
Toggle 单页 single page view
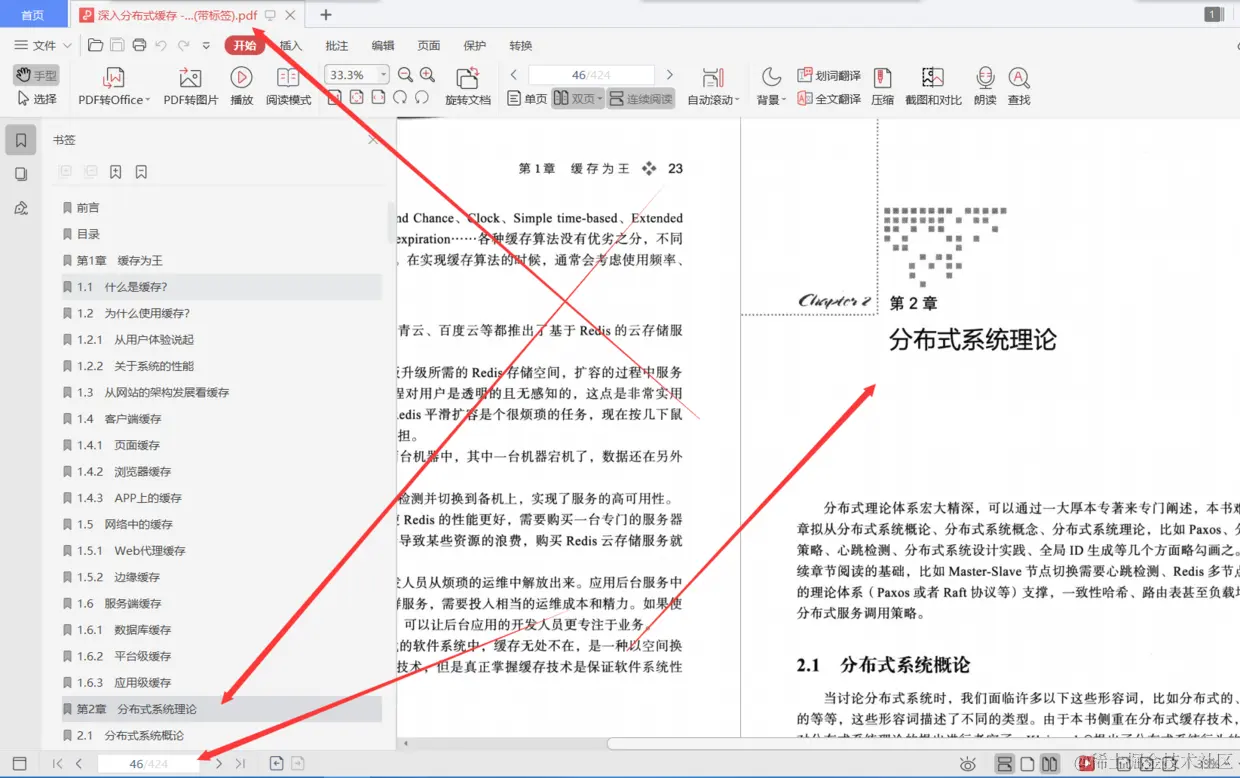[x=527, y=99]
